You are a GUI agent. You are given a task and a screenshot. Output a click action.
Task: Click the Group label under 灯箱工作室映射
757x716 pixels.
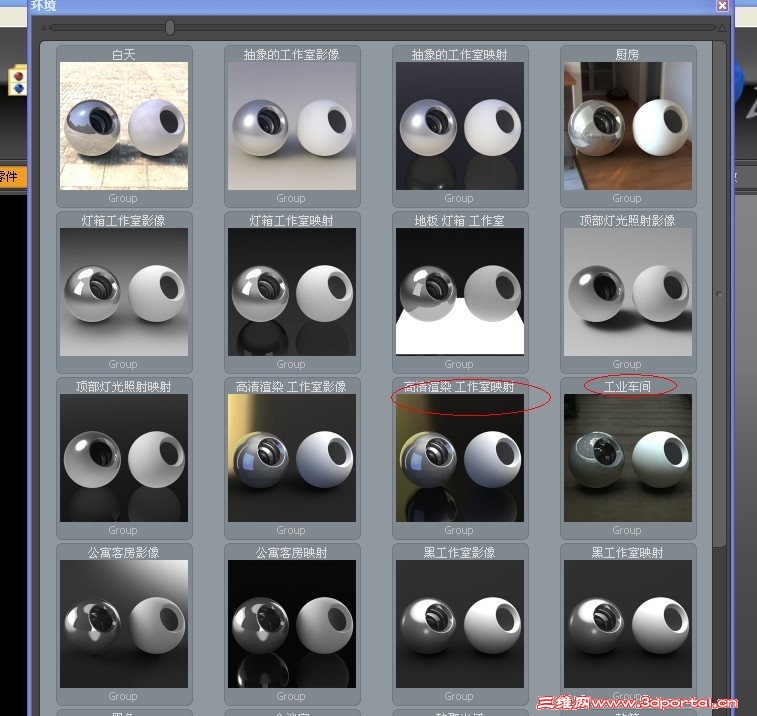pos(291,364)
